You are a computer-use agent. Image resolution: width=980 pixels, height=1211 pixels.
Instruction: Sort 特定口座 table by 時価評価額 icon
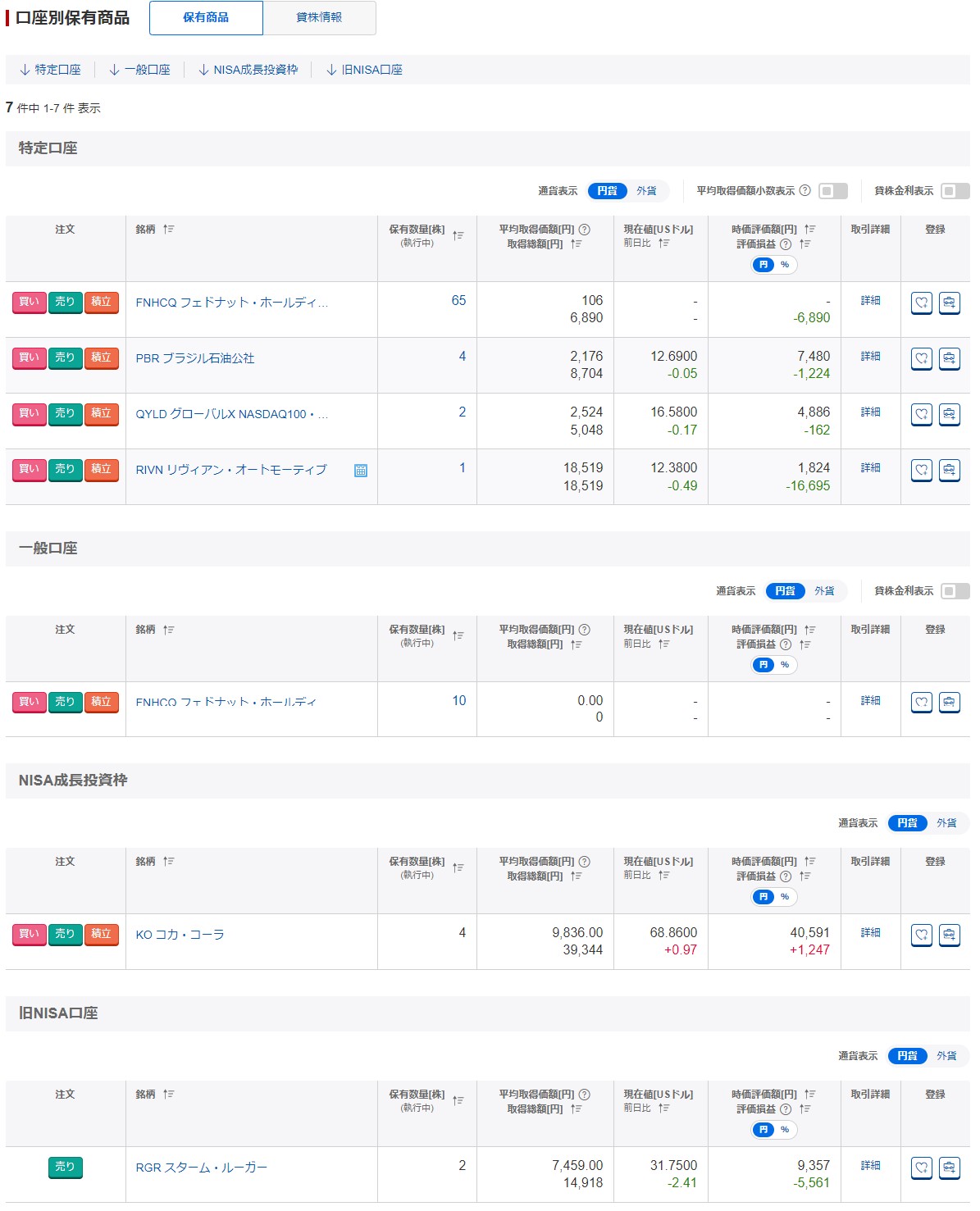[x=809, y=230]
